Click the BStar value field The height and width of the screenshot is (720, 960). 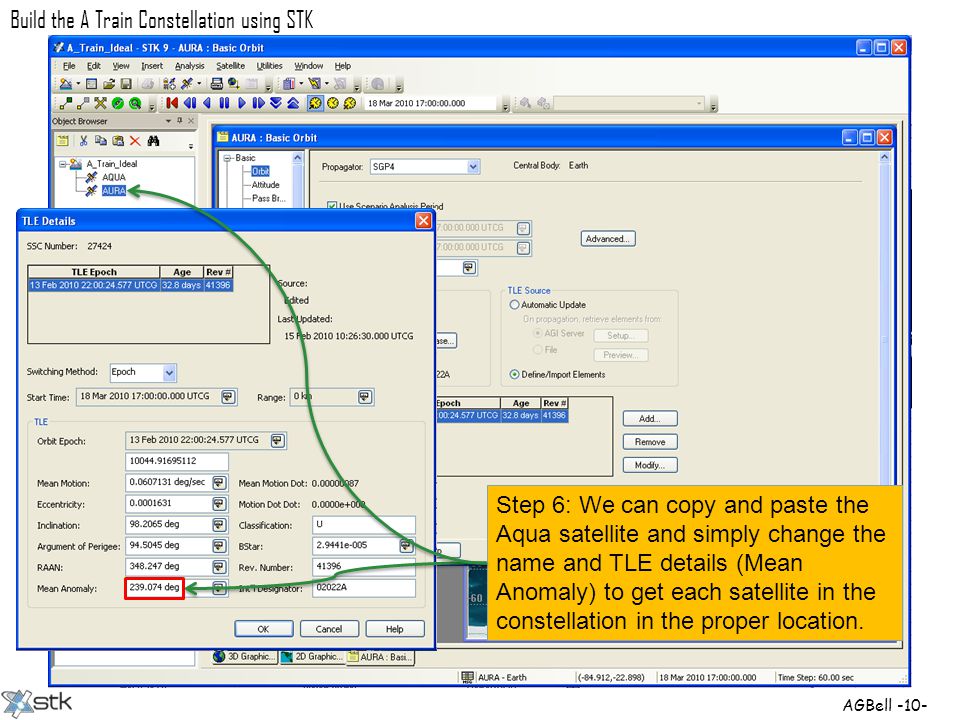coord(356,546)
